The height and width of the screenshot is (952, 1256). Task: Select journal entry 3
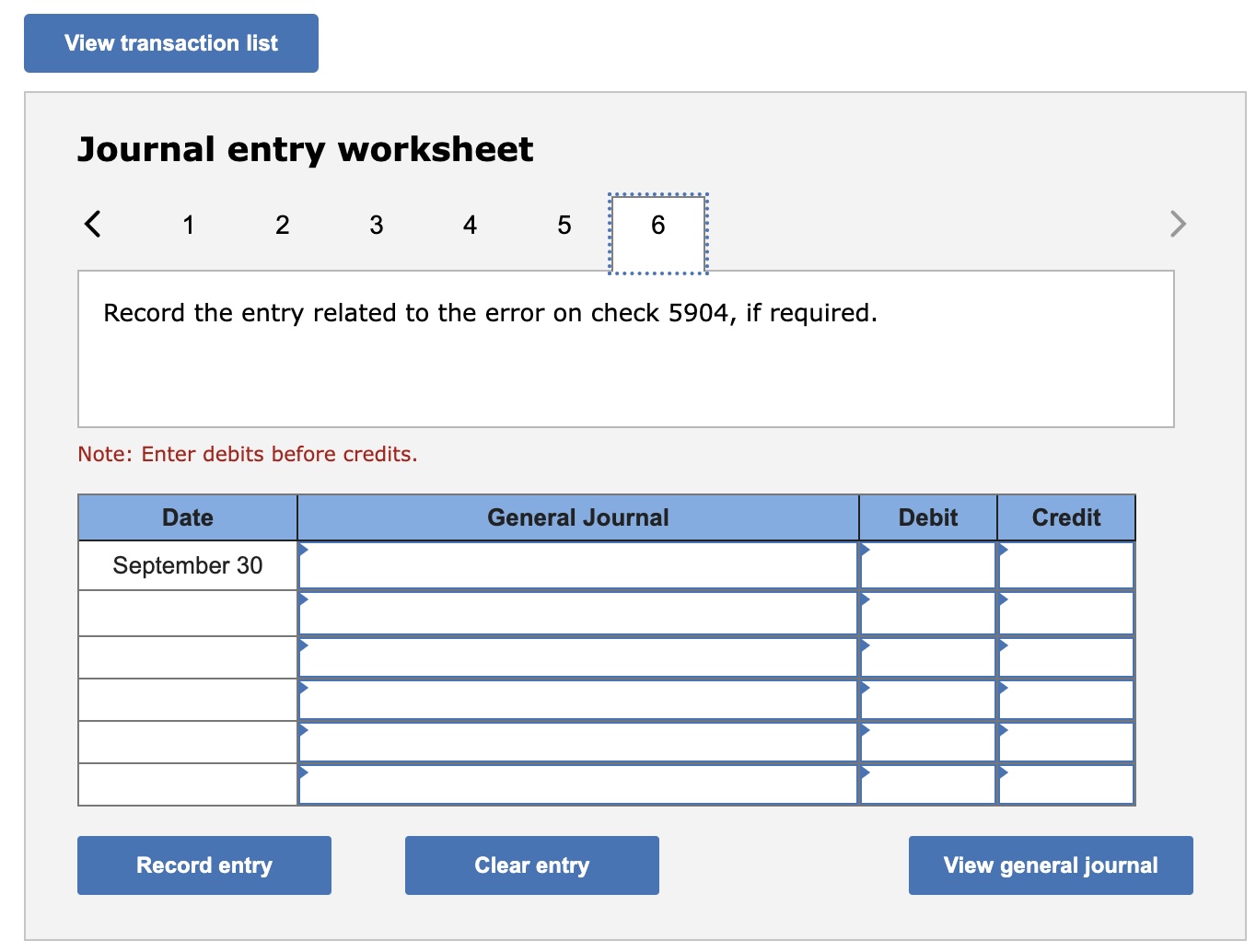click(376, 224)
